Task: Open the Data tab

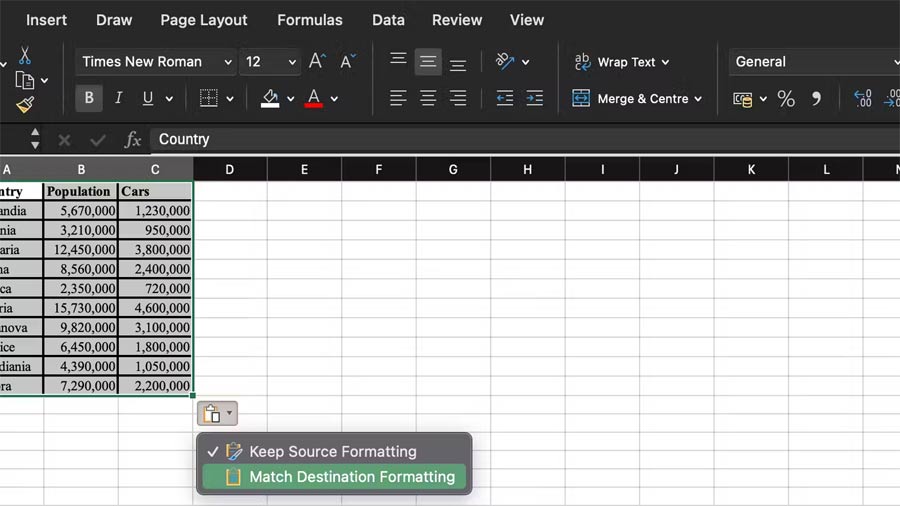Action: (388, 20)
